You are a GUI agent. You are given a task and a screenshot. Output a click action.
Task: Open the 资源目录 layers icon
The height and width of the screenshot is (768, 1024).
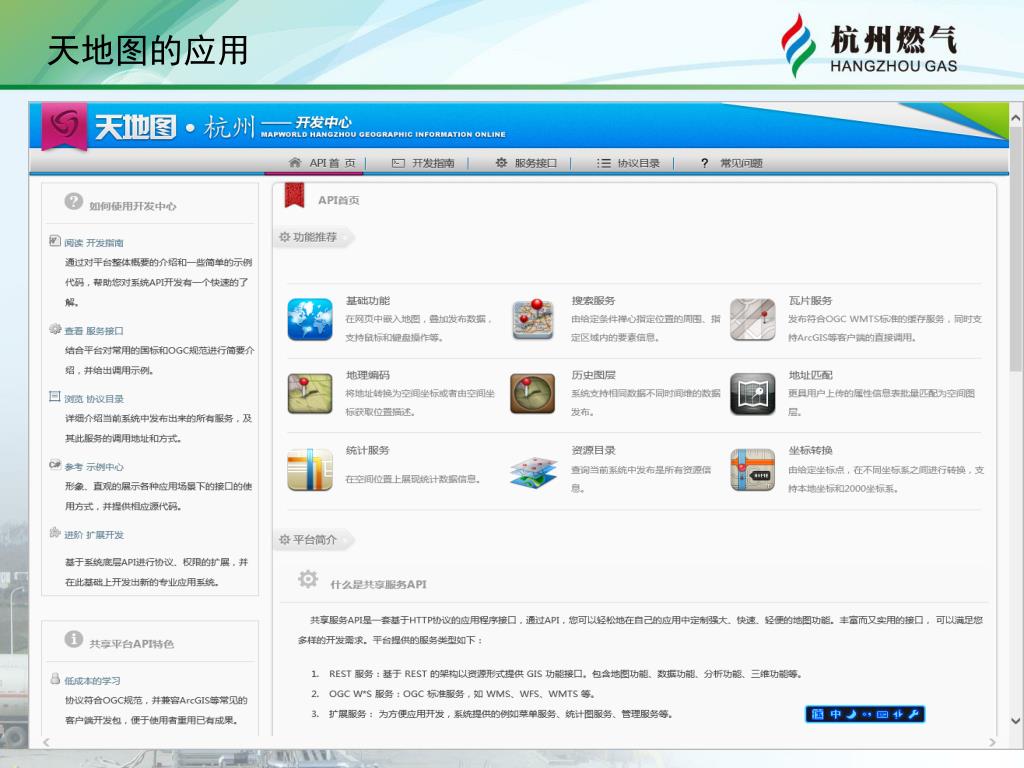click(534, 472)
